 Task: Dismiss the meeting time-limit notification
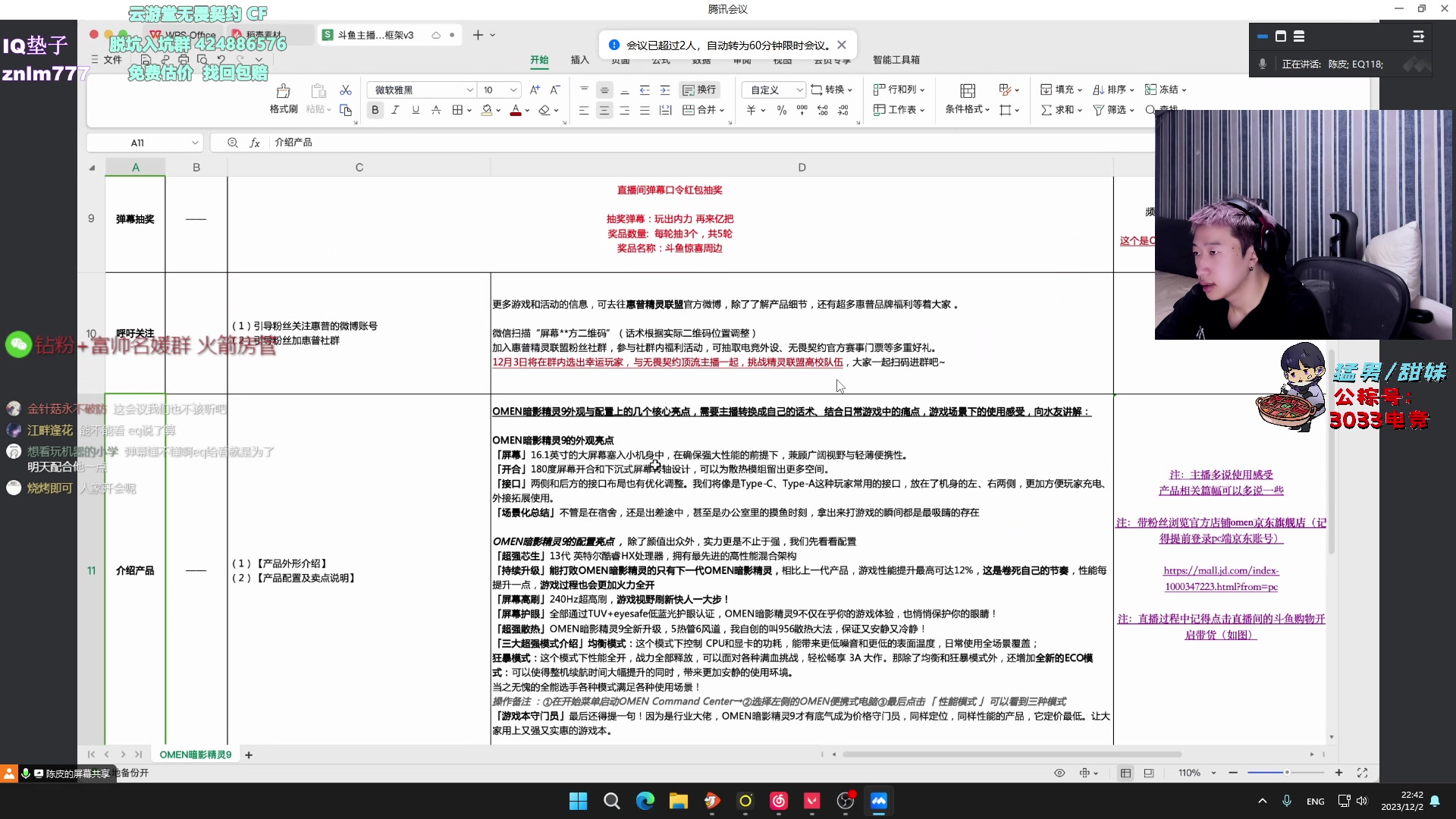click(x=842, y=45)
